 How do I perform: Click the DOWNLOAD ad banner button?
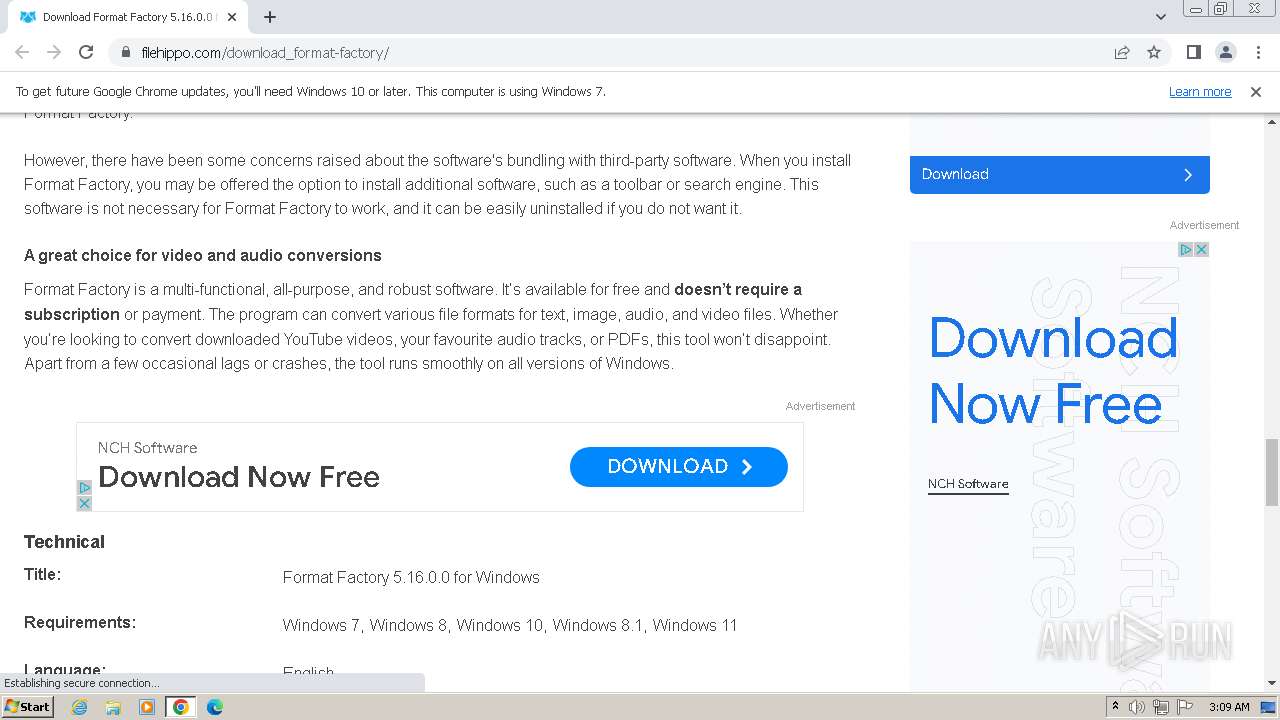pos(679,467)
